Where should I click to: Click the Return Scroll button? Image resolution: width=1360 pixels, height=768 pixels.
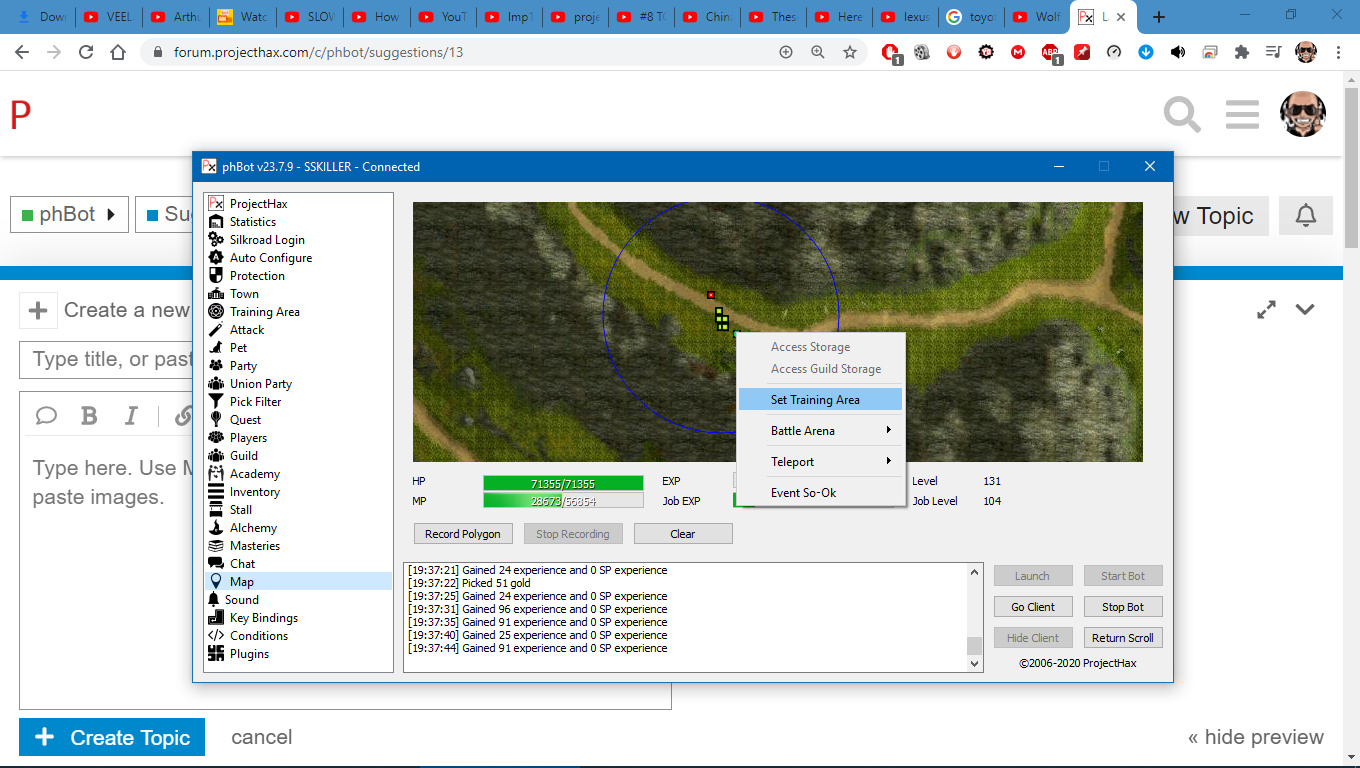[1122, 638]
